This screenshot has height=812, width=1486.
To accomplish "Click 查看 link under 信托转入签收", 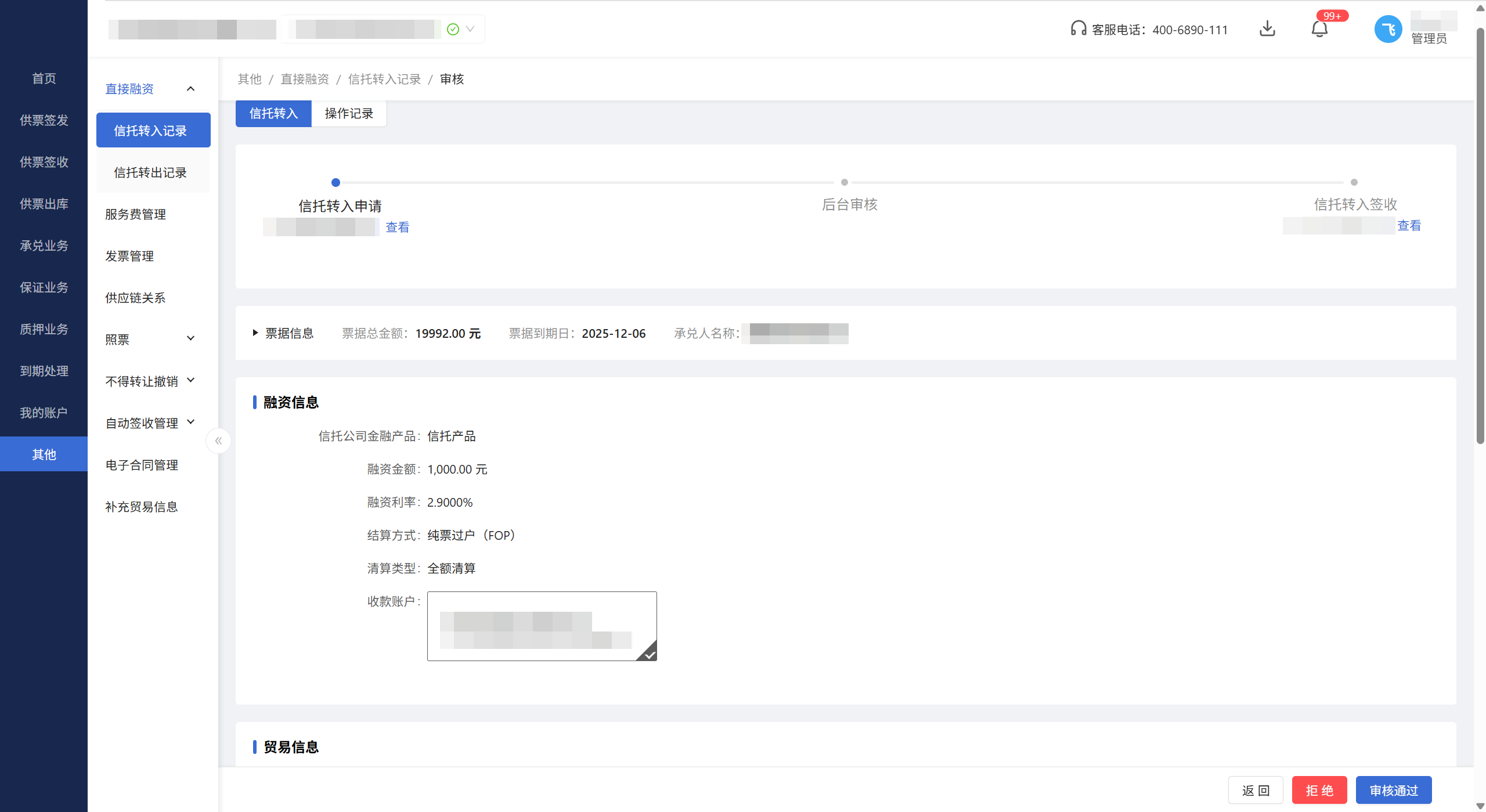I will point(1409,226).
